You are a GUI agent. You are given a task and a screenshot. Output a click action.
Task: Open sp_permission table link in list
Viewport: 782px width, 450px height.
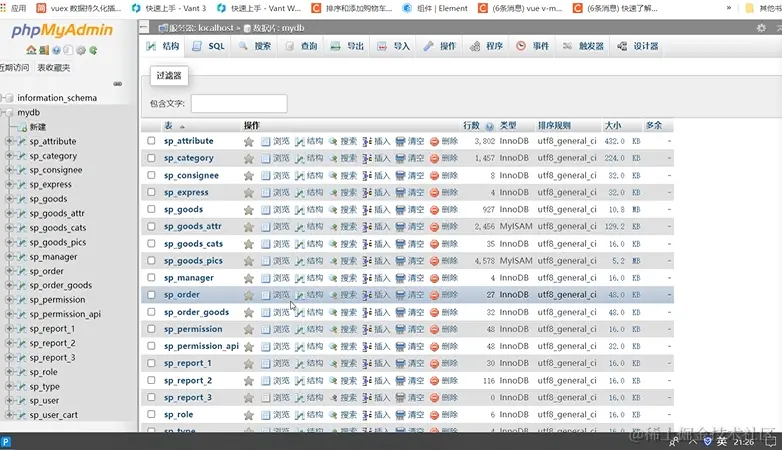pyautogui.click(x=193, y=329)
